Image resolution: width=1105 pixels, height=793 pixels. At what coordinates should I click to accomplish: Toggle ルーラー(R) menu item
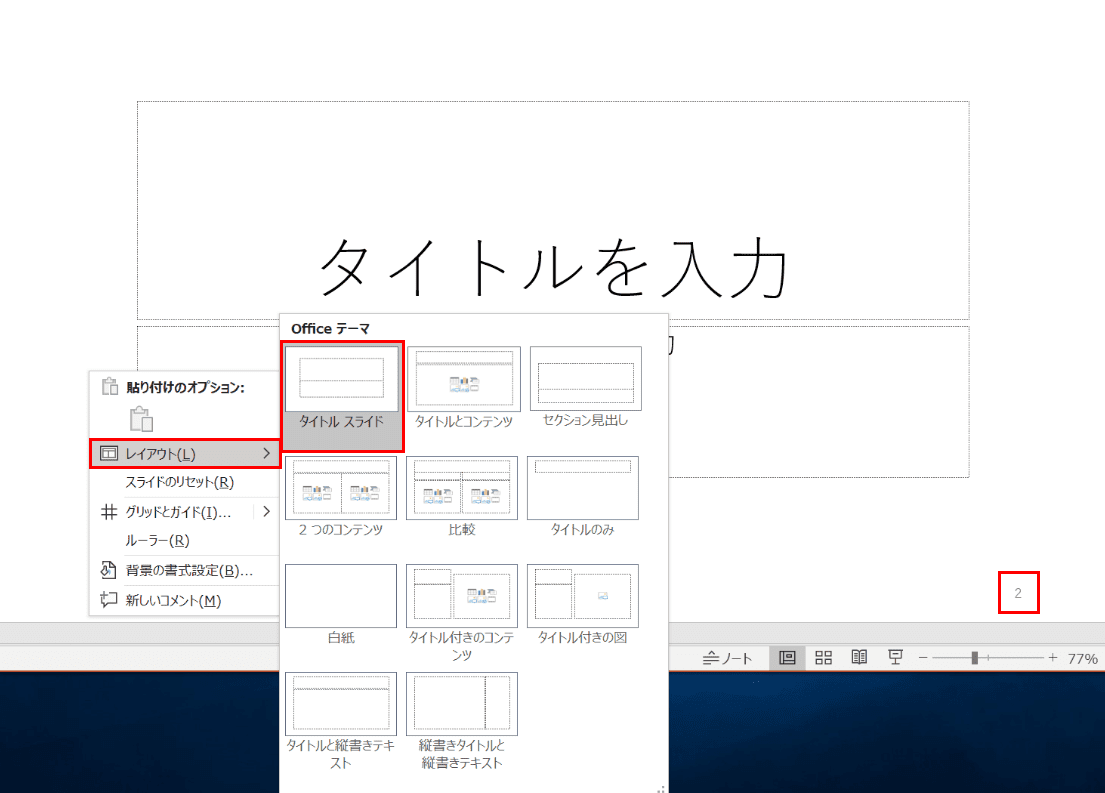158,541
